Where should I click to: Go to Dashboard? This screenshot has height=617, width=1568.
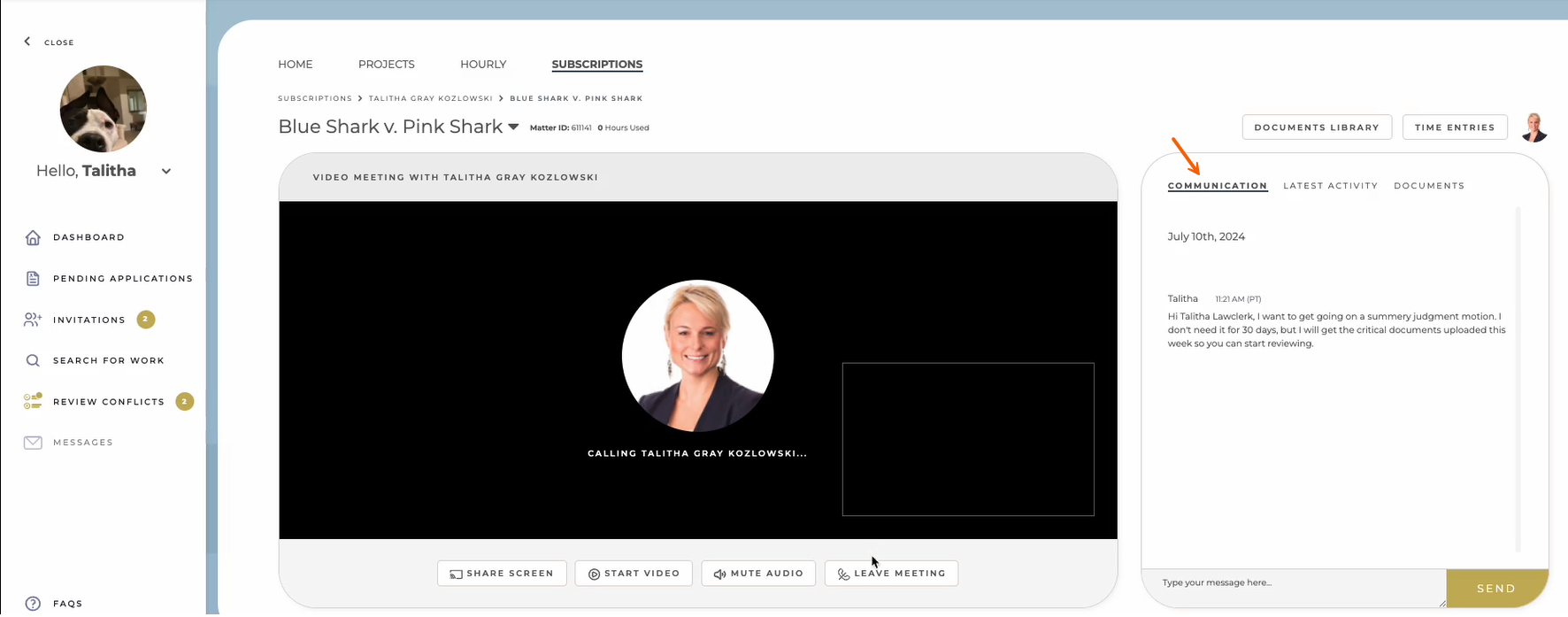[88, 237]
